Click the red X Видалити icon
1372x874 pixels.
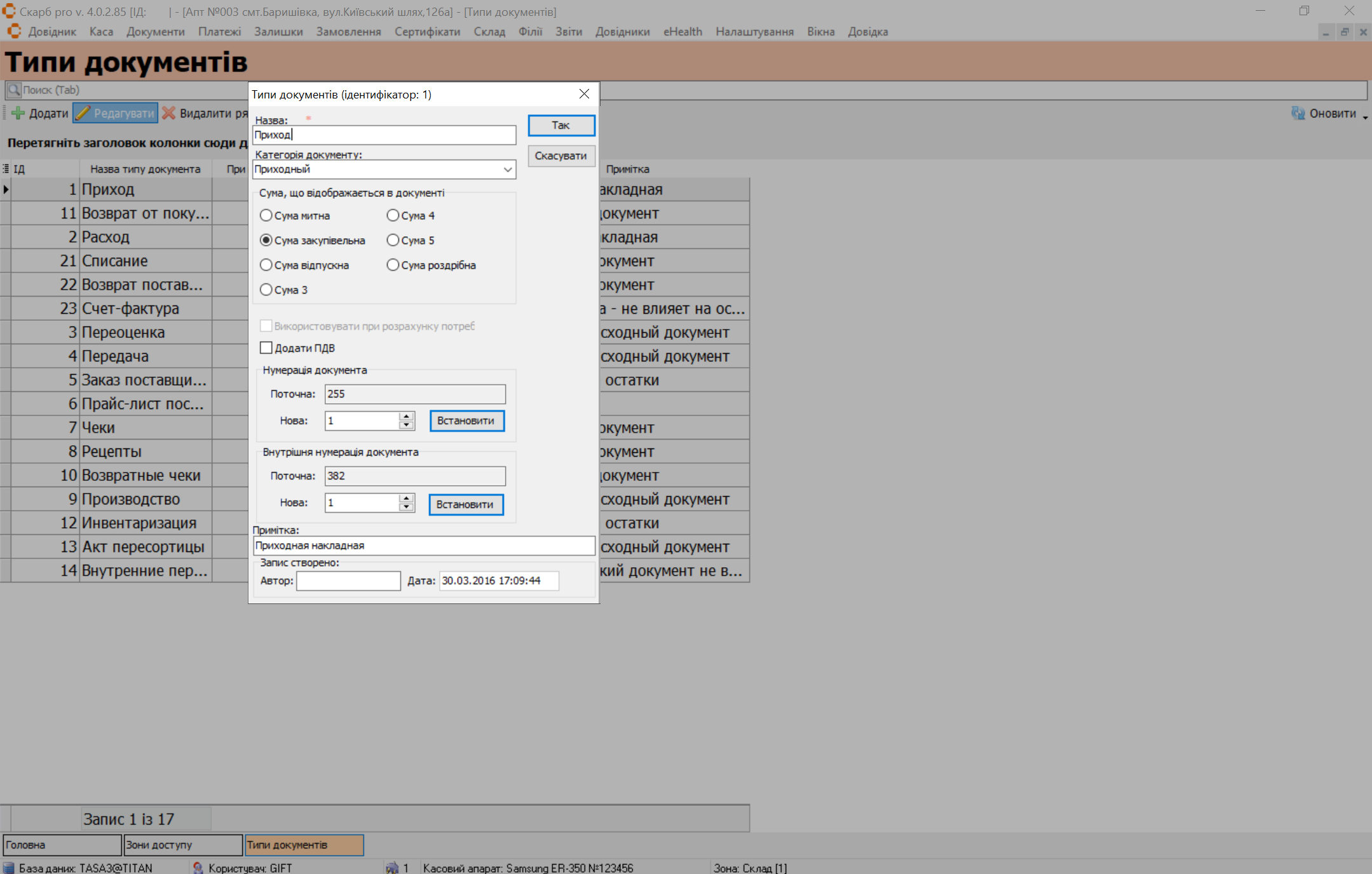point(168,113)
